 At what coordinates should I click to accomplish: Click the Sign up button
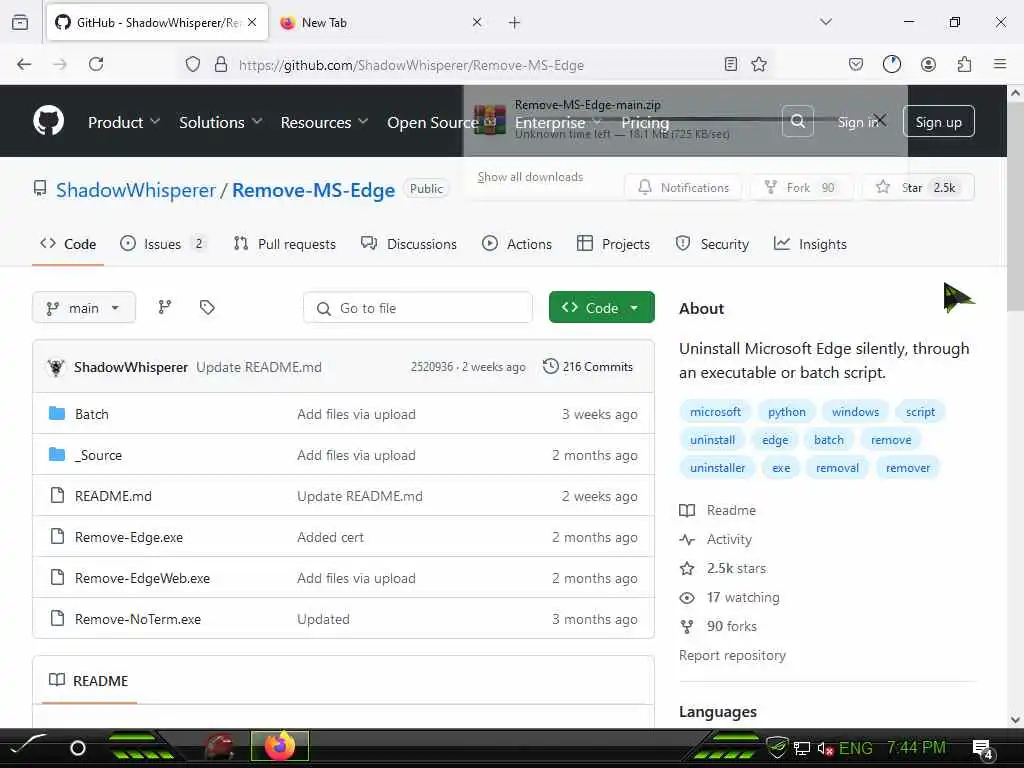point(938,121)
